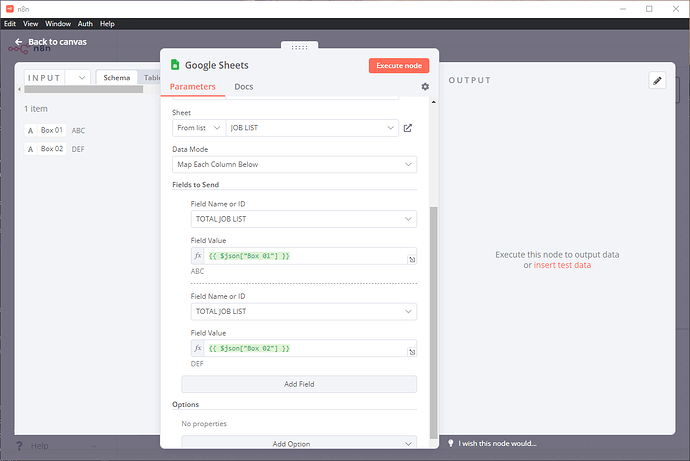690x461 pixels.
Task: Open the Window menu
Action: tap(58, 24)
